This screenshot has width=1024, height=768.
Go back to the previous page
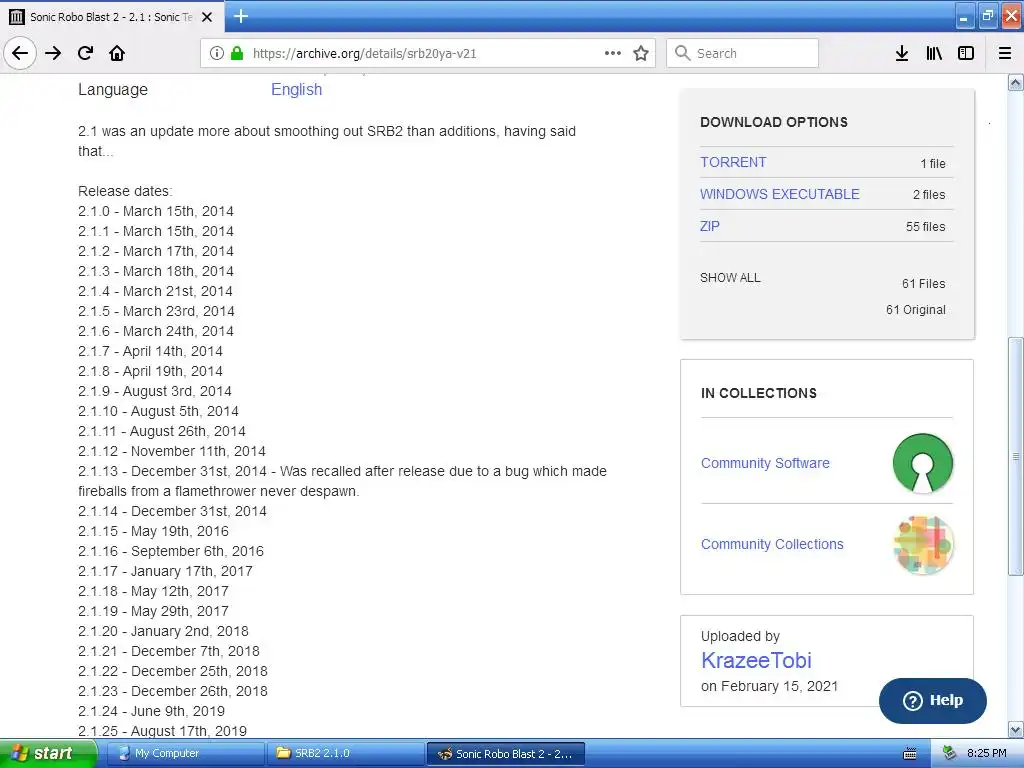pyautogui.click(x=20, y=53)
